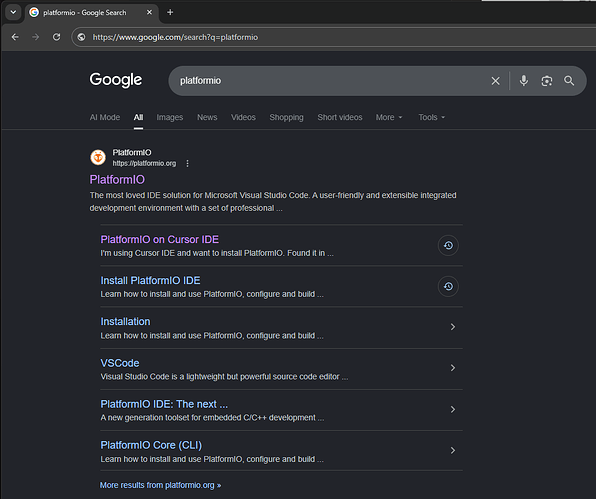
Task: Click the history icon beside Install PlatformIO IDE
Action: (448, 287)
